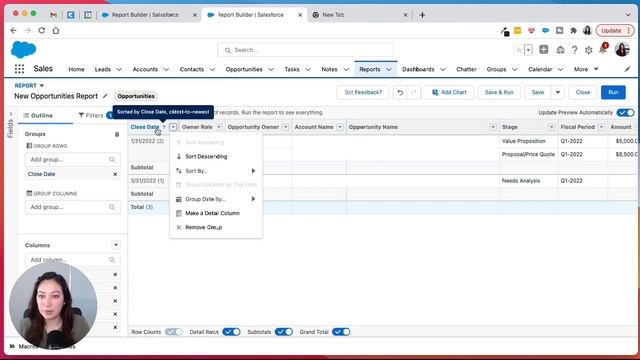Viewport: 640px width, 360px height.
Task: Click the Add column input field
Action: pos(72,260)
